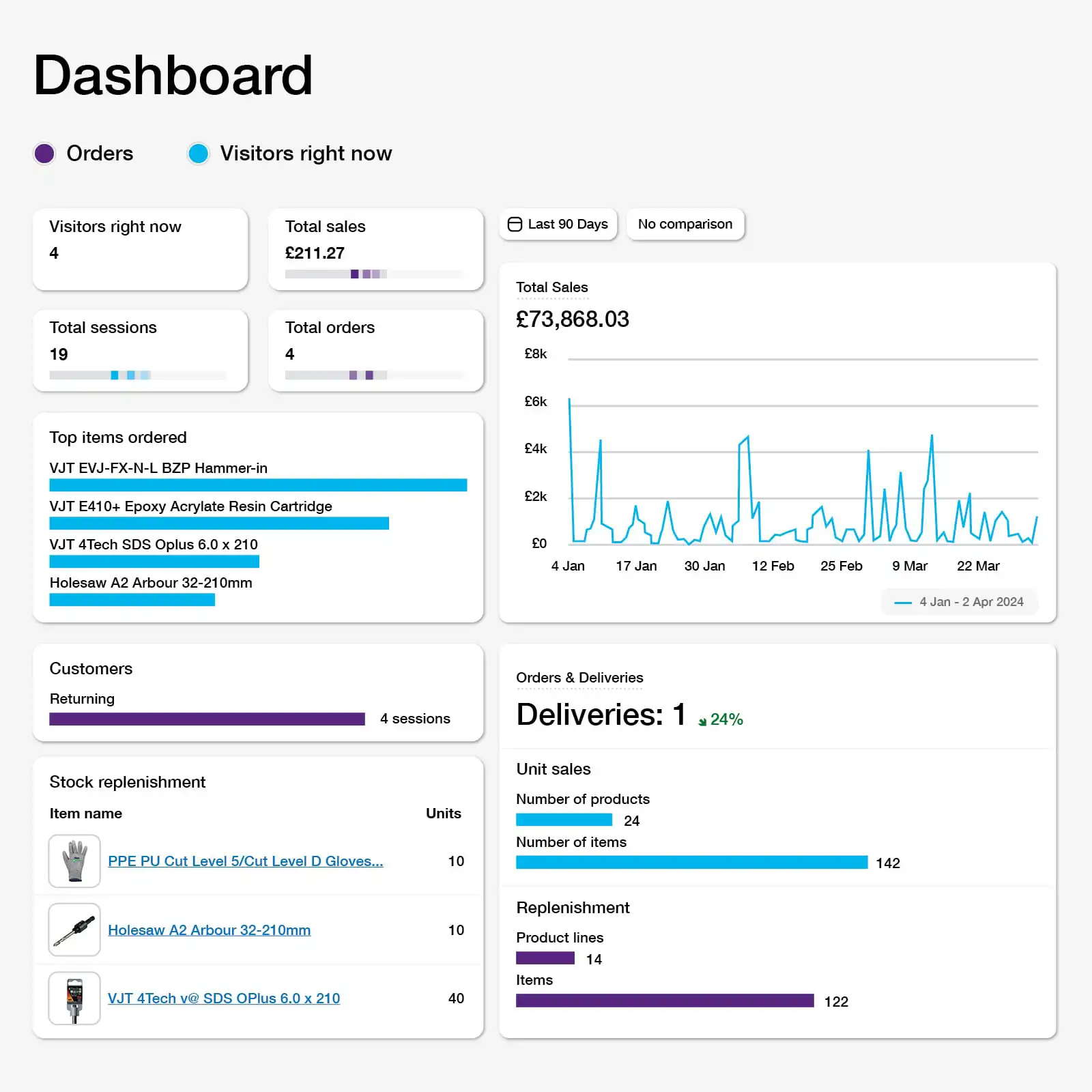Click the Hammer-in top item bar
This screenshot has height=1092, width=1092.
(x=258, y=485)
